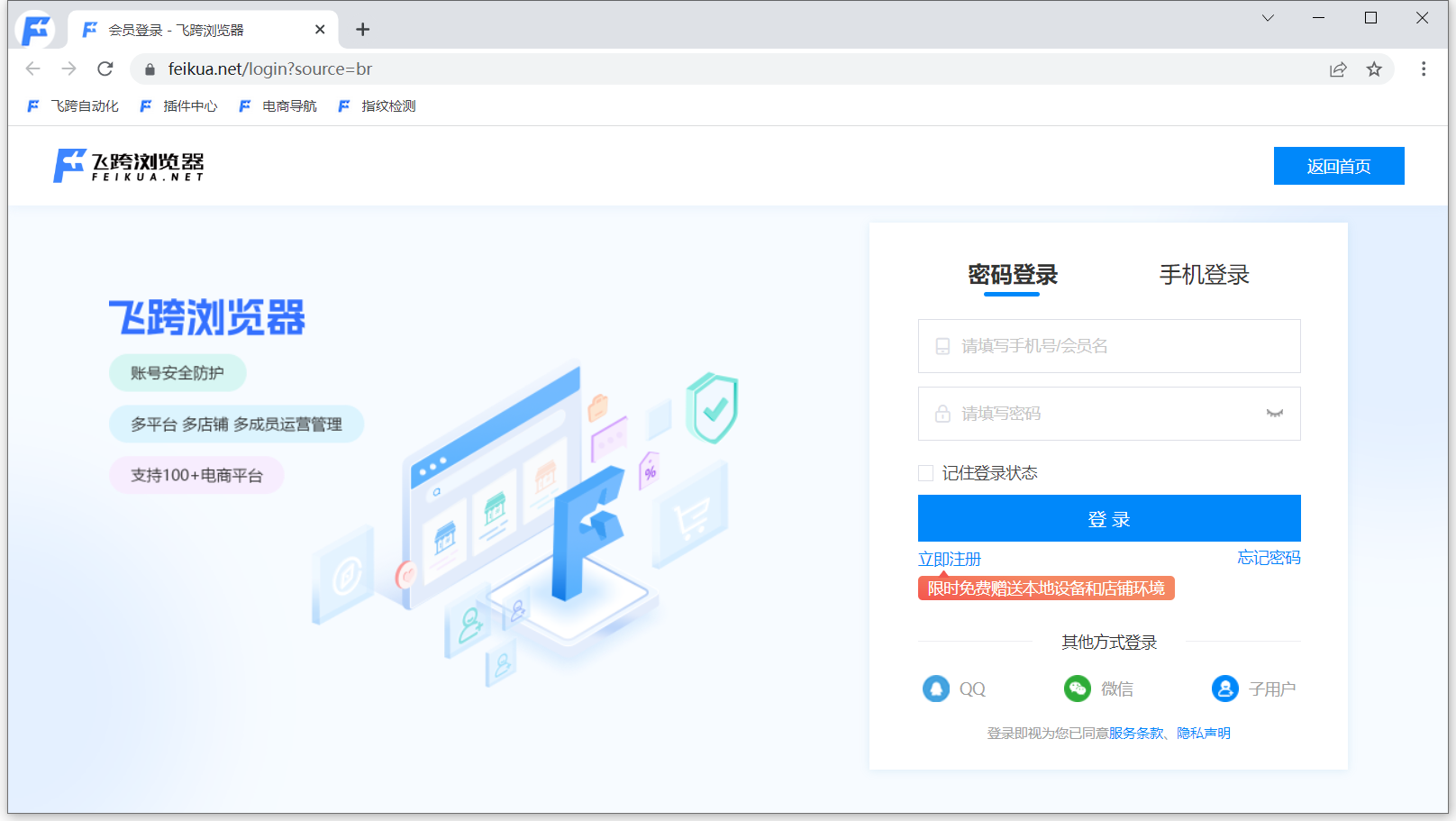Viewport: 1456px width, 821px height.
Task: Open the 隐私声明 link
Action: pos(1204,734)
